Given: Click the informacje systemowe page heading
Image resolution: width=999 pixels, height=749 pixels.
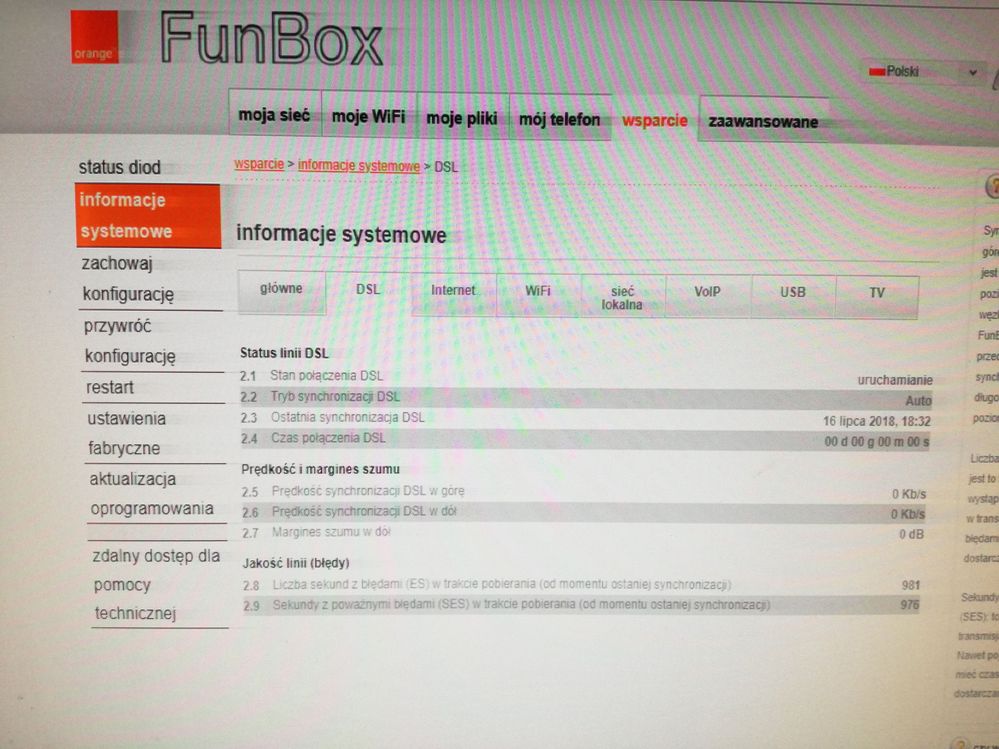Looking at the screenshot, I should 341,234.
